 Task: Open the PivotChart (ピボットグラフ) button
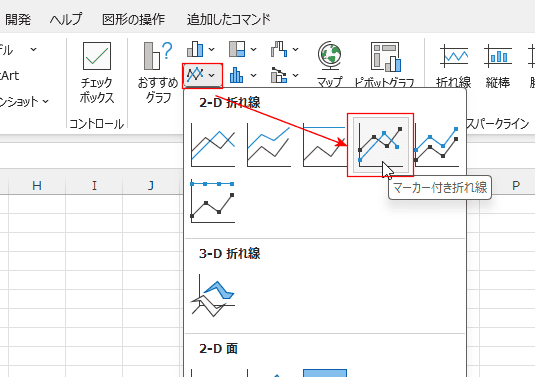(x=385, y=65)
